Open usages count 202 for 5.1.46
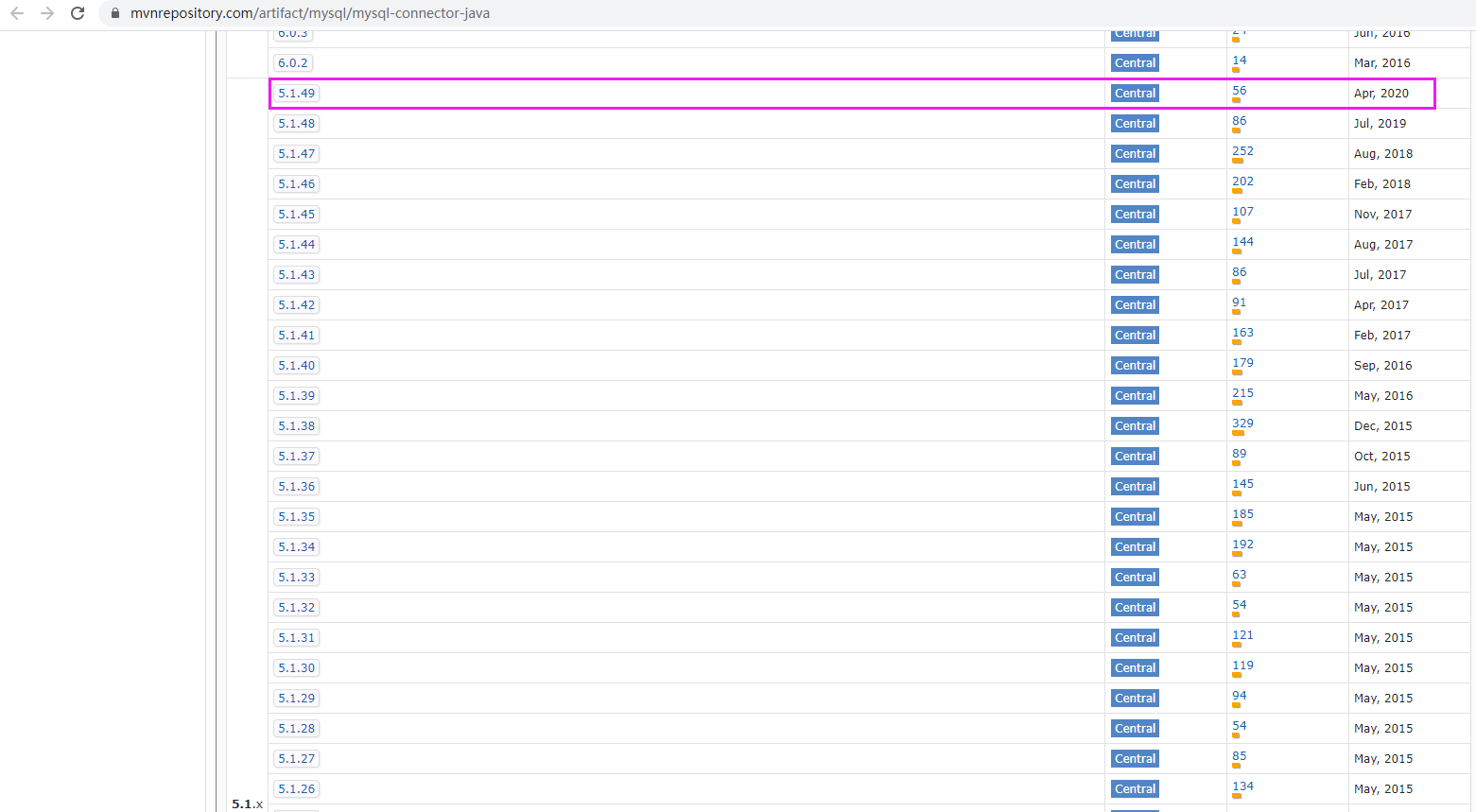Viewport: 1476px width, 812px height. [1242, 181]
